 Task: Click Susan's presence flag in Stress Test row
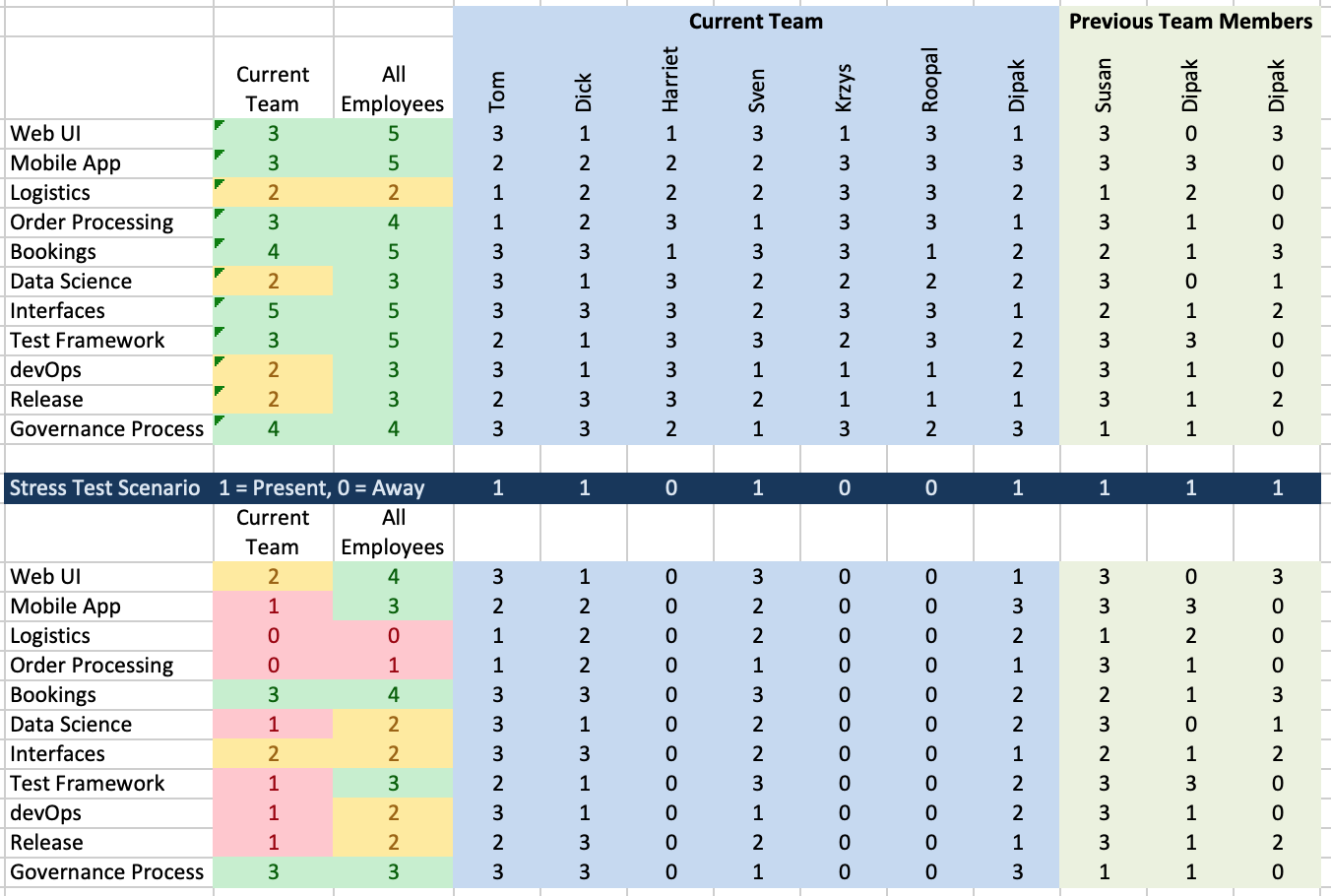click(1104, 488)
